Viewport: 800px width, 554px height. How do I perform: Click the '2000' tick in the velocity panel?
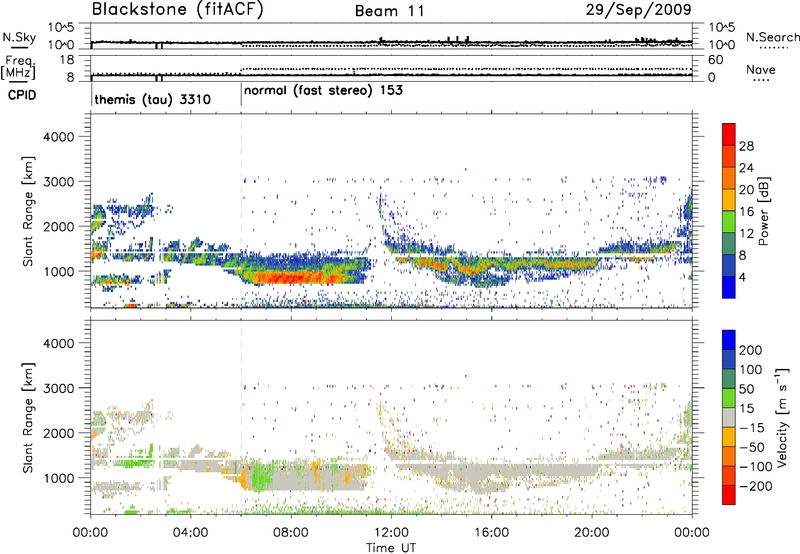58,433
